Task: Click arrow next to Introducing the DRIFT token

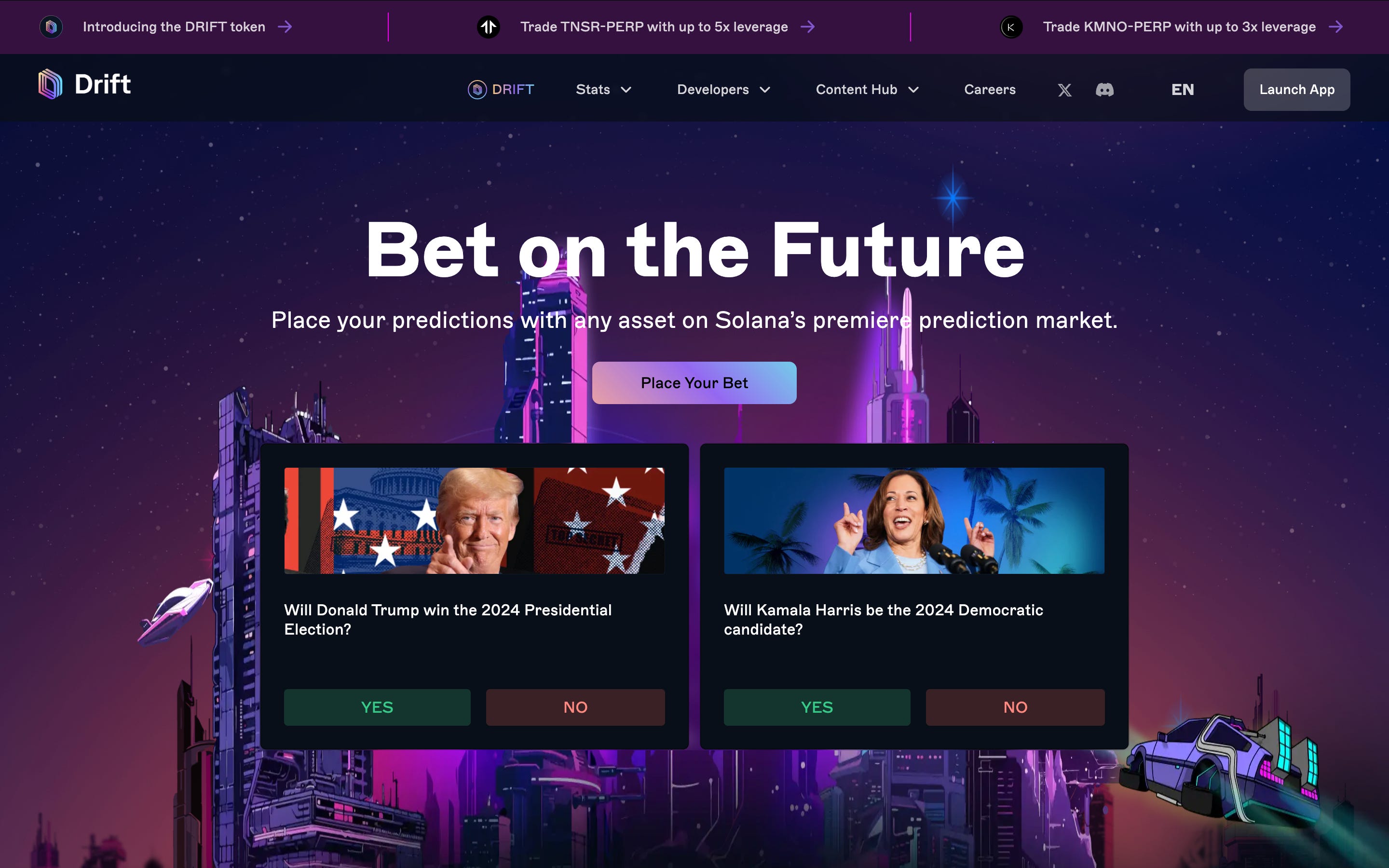Action: point(285,27)
